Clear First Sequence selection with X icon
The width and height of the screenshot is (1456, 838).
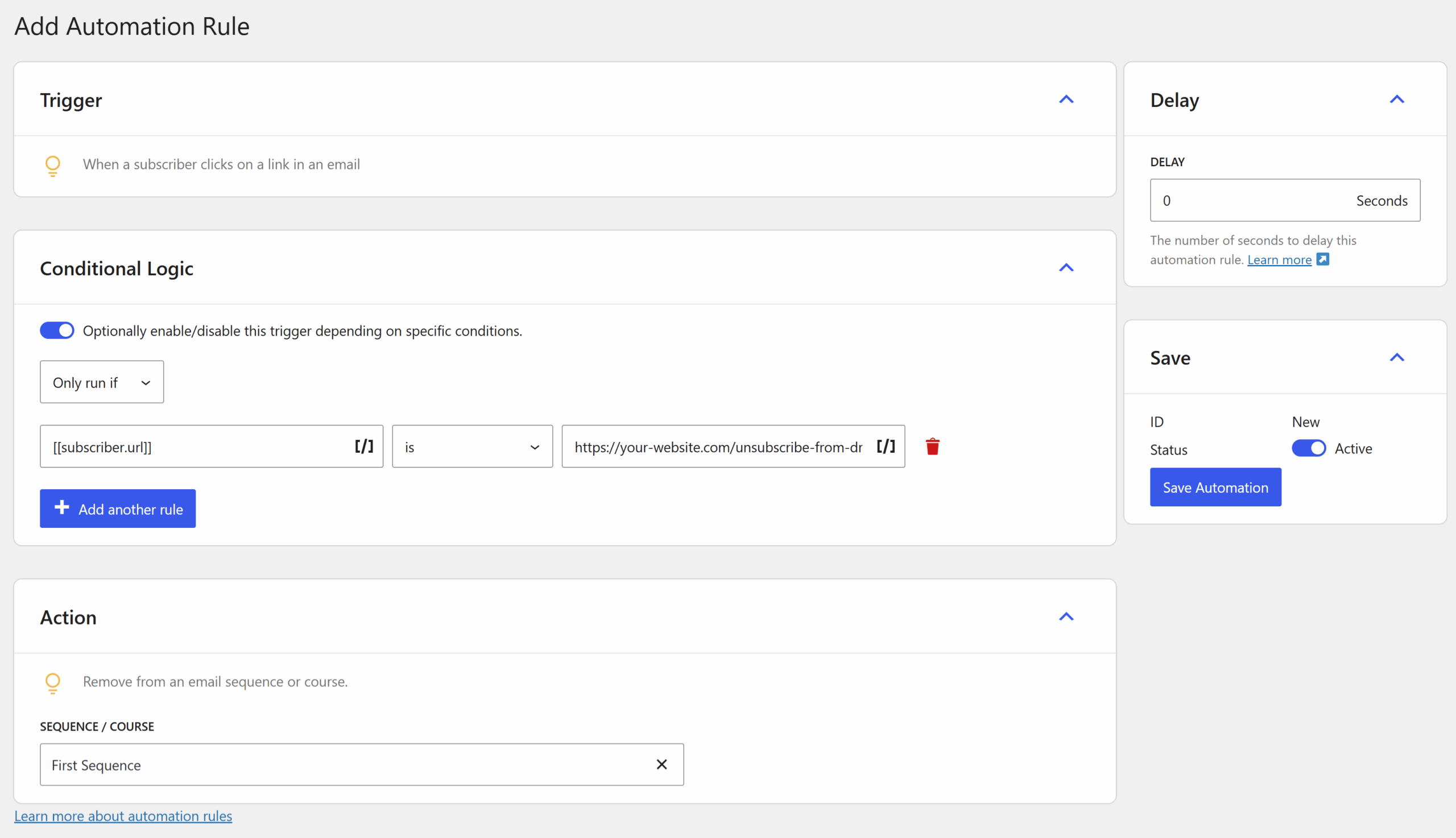pos(661,765)
